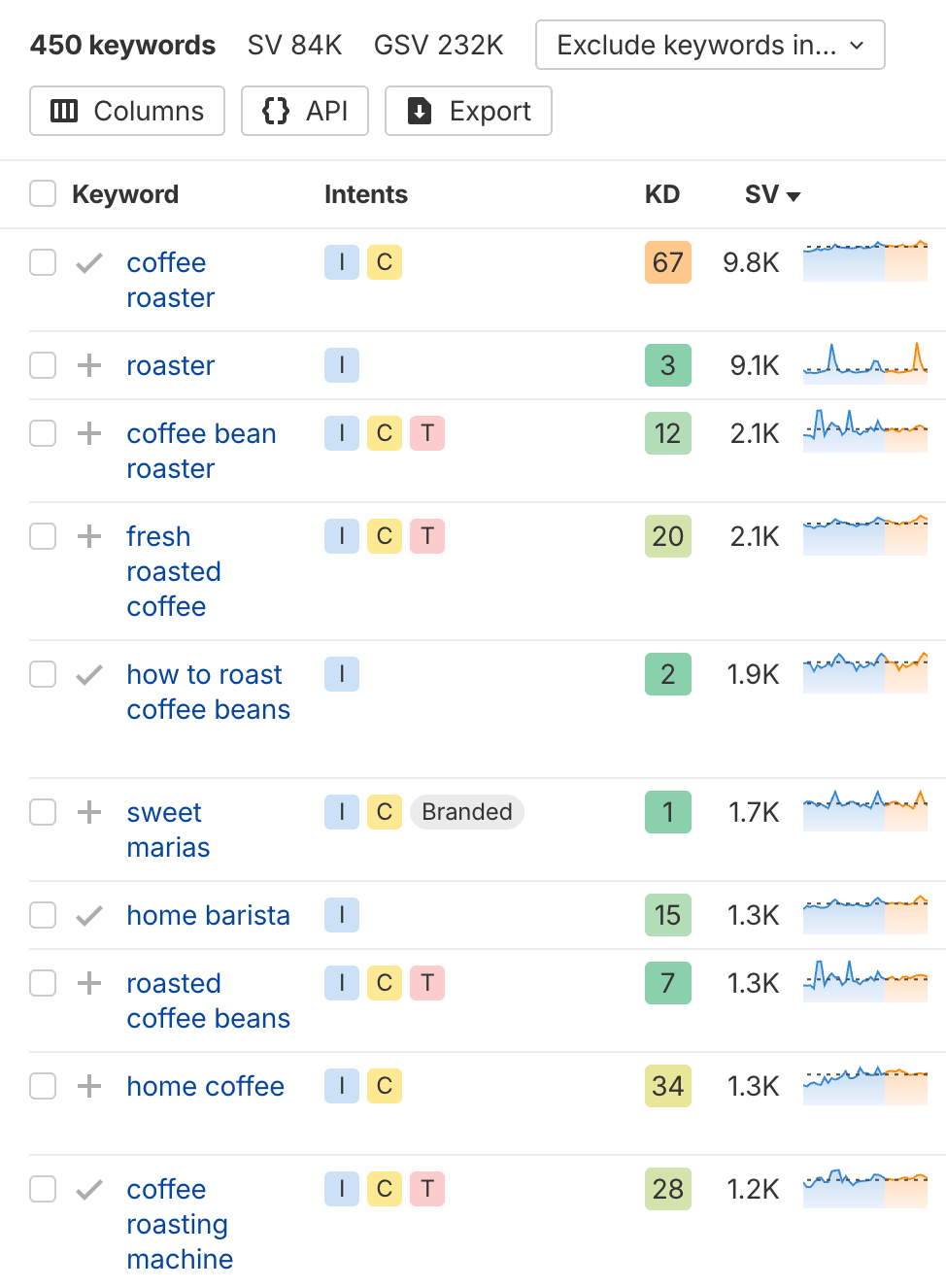The width and height of the screenshot is (946, 1288).
Task: Click the curly-braces API icon
Action: pyautogui.click(x=277, y=111)
